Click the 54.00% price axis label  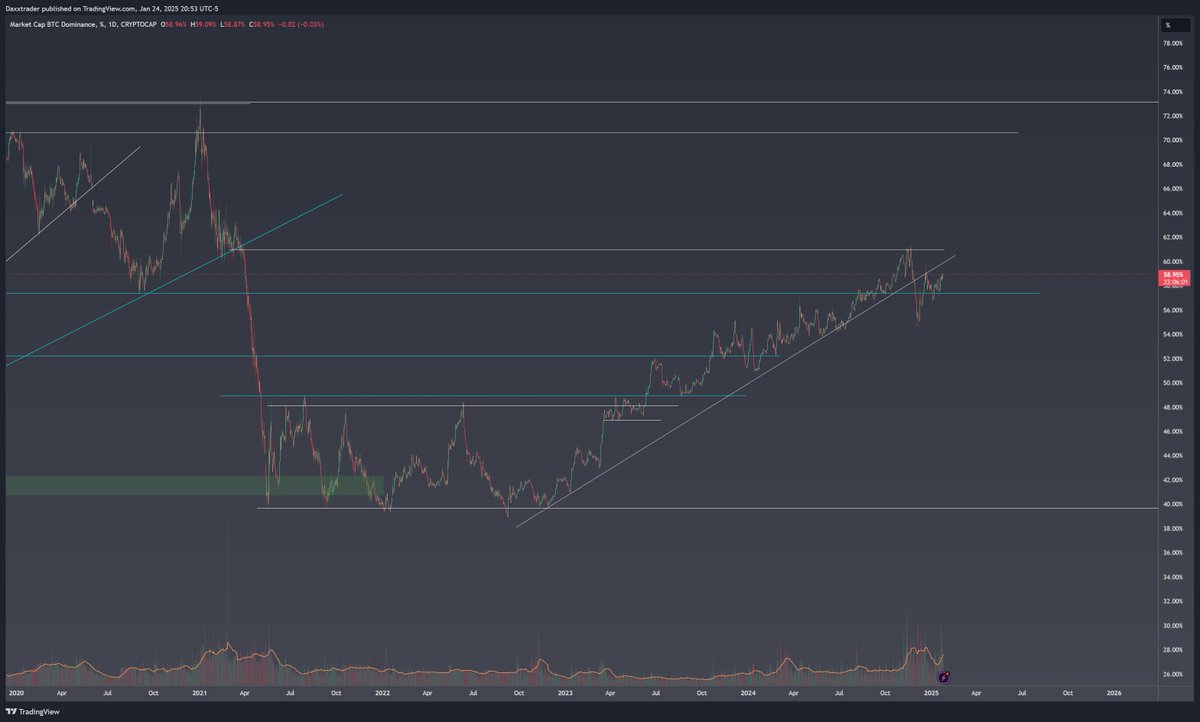click(1172, 335)
